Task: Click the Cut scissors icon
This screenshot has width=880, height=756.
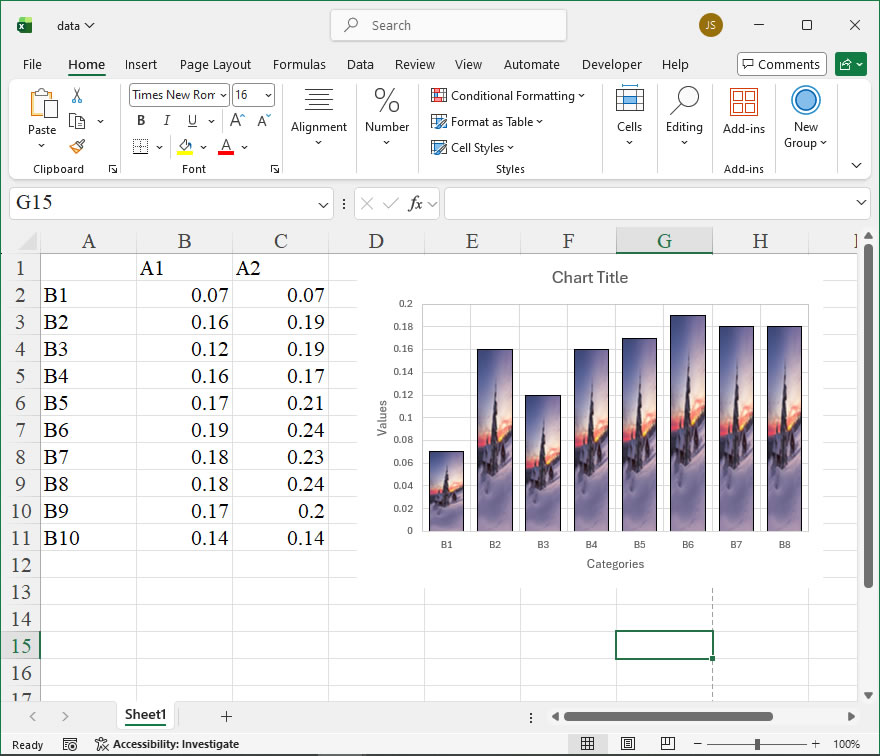Action: [x=77, y=96]
